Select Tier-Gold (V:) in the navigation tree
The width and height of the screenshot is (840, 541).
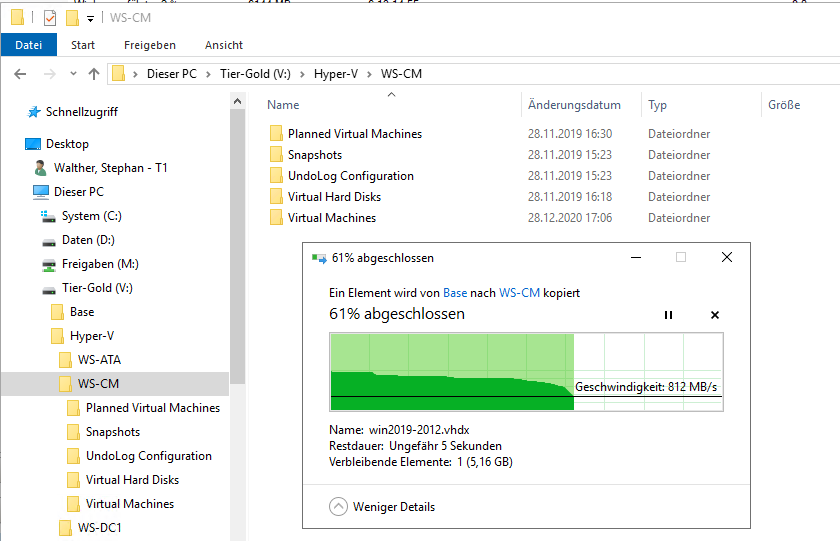[97, 288]
